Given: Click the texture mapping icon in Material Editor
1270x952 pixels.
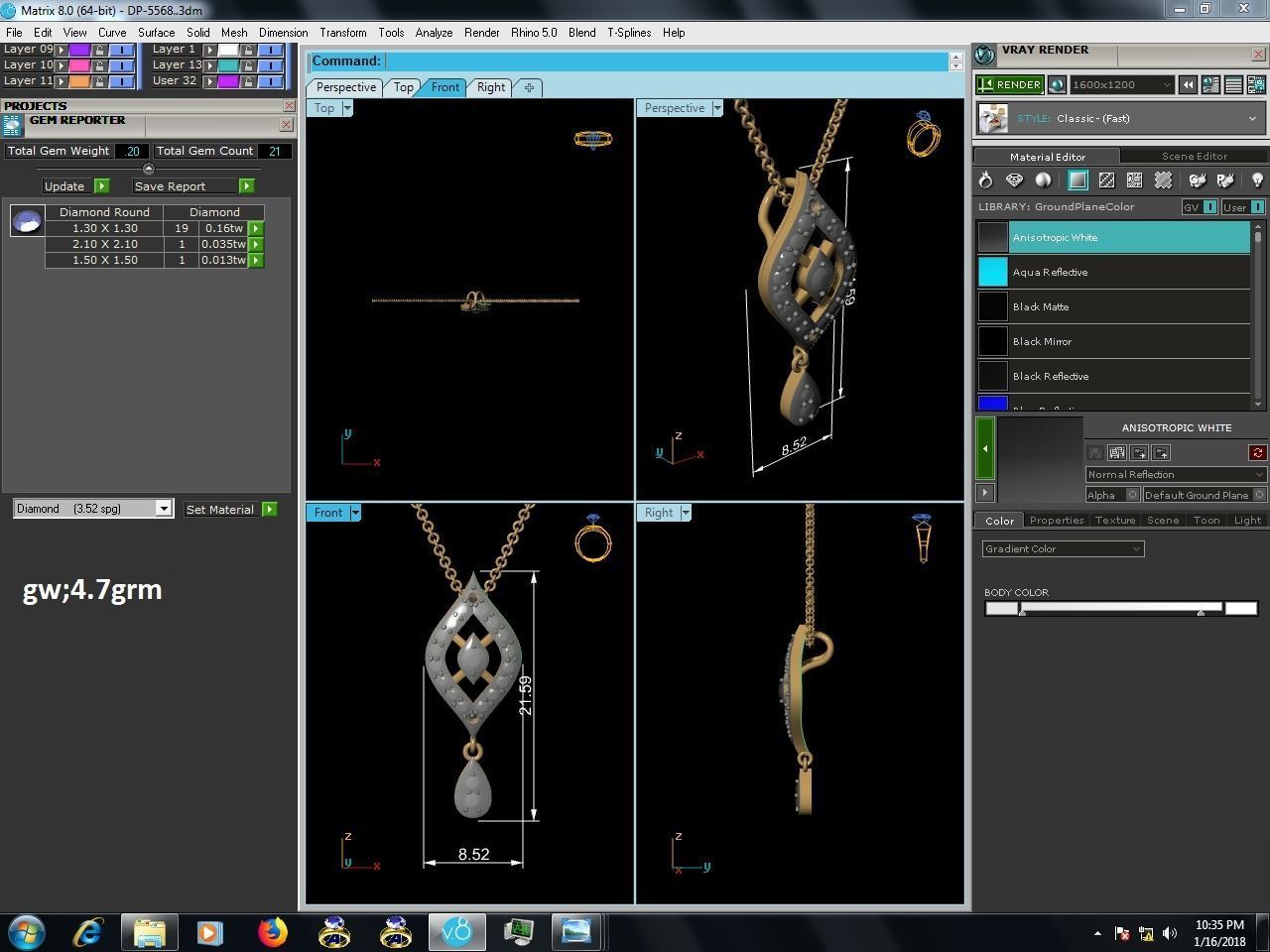Looking at the screenshot, I should [x=1134, y=180].
